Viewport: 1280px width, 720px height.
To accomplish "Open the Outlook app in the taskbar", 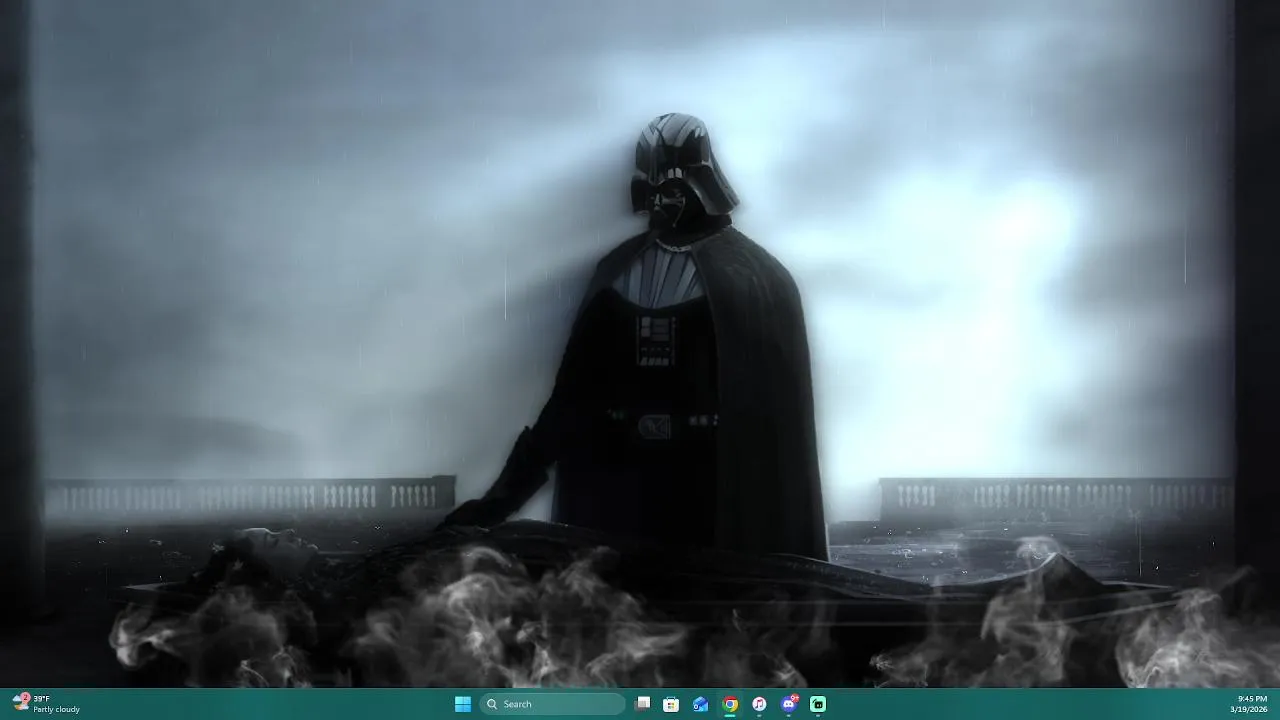I will 701,704.
